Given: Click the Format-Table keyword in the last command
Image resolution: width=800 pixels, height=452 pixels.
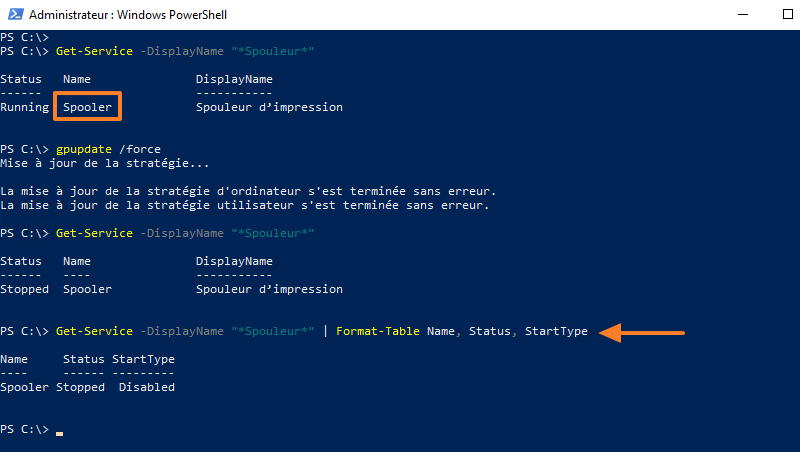Looking at the screenshot, I should click(x=378, y=331).
